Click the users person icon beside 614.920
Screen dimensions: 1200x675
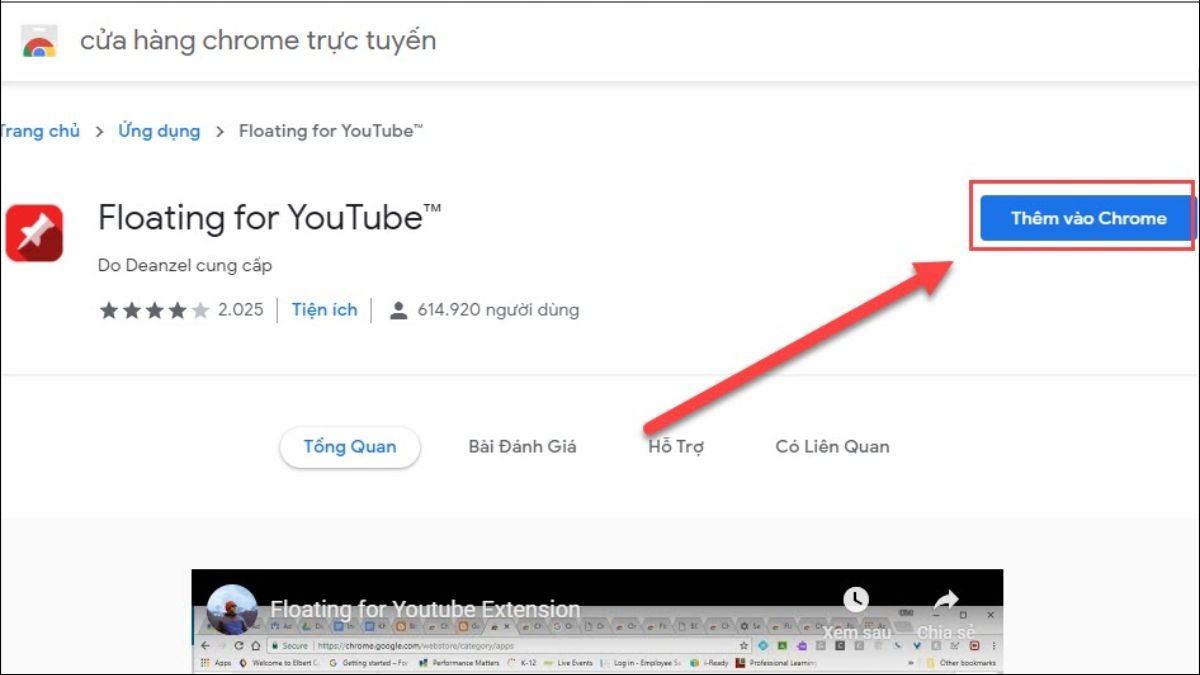[398, 310]
